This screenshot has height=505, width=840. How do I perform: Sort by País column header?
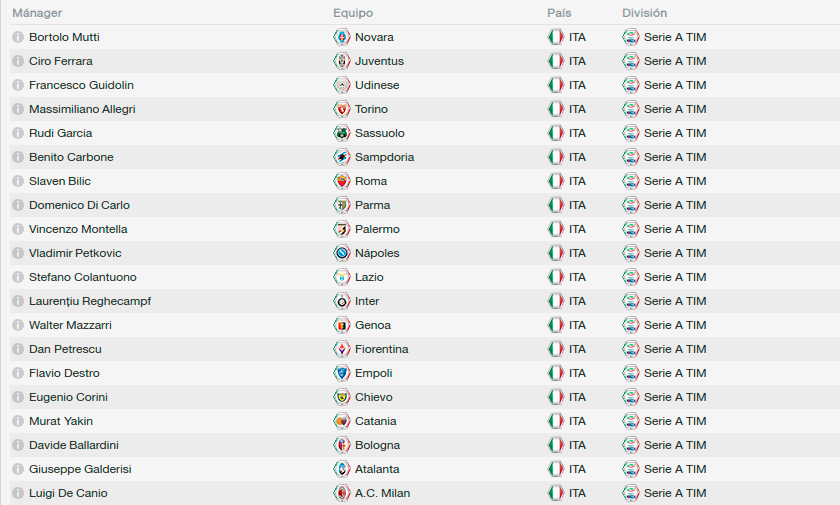click(559, 13)
